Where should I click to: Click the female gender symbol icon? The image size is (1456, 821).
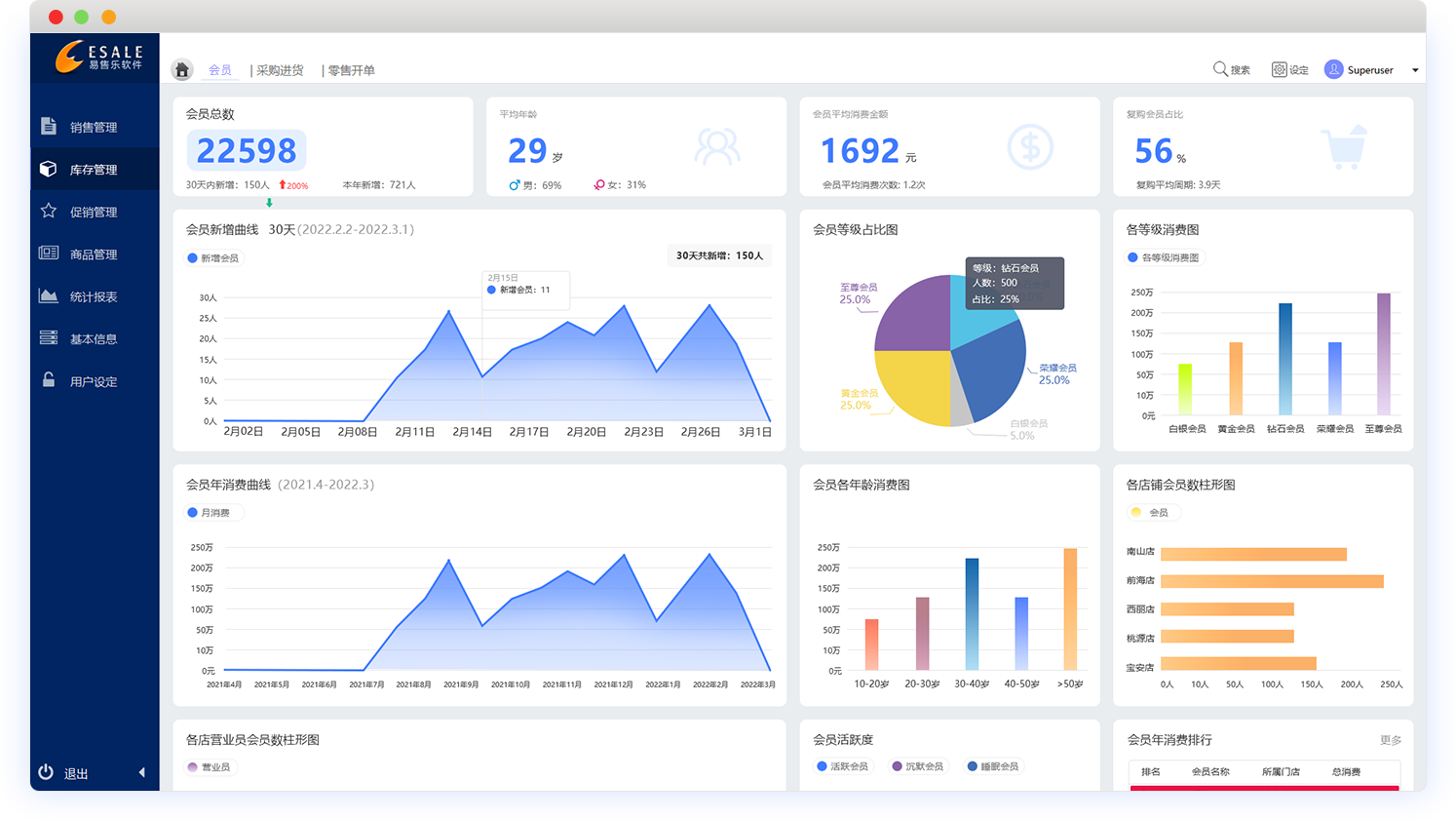coord(599,184)
